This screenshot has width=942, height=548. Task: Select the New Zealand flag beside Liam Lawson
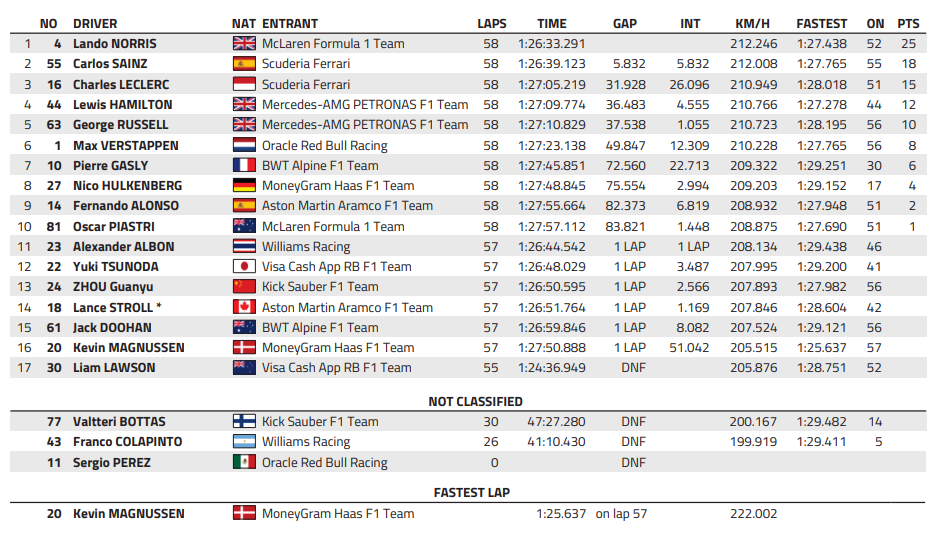(x=244, y=368)
